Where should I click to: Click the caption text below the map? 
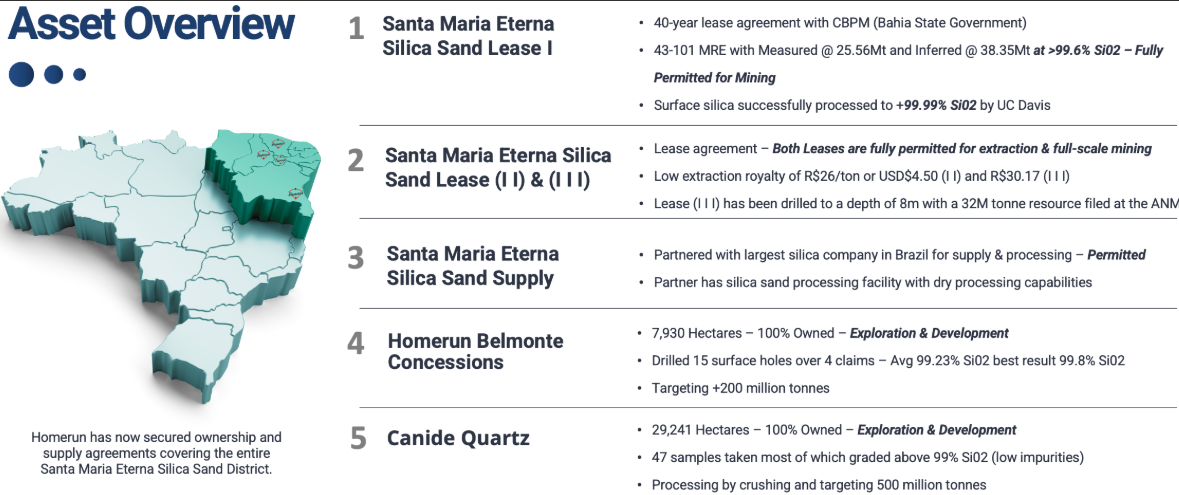(x=156, y=453)
